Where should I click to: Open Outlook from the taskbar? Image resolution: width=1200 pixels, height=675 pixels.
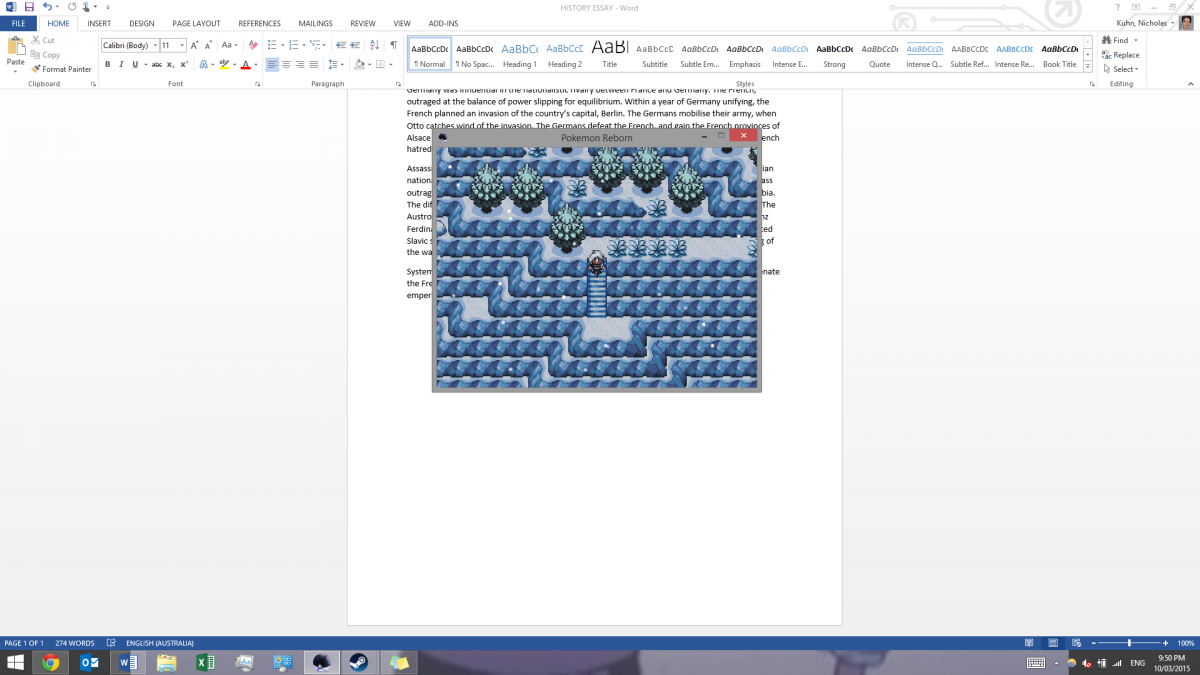click(89, 662)
